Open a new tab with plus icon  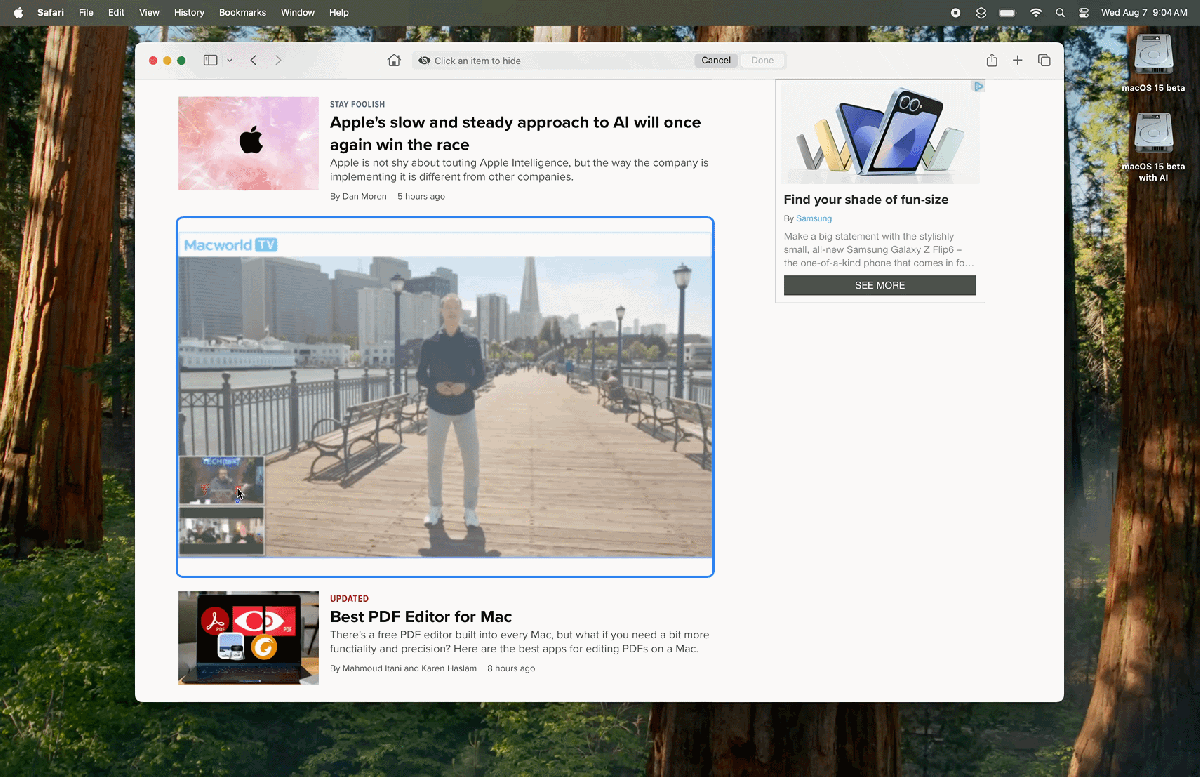pyautogui.click(x=1018, y=60)
